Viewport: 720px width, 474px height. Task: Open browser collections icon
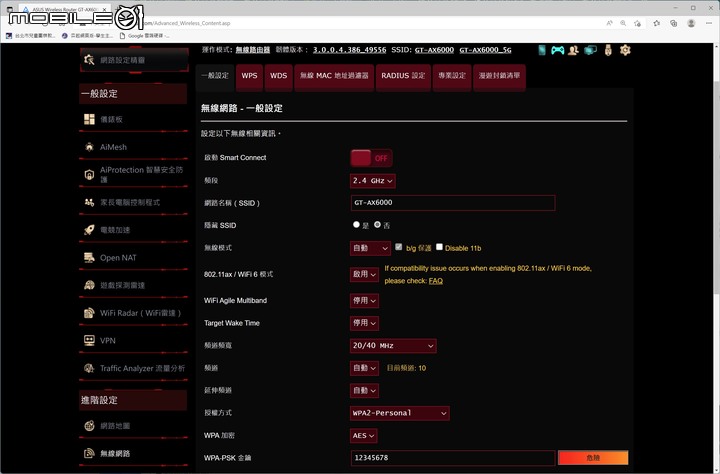point(674,23)
